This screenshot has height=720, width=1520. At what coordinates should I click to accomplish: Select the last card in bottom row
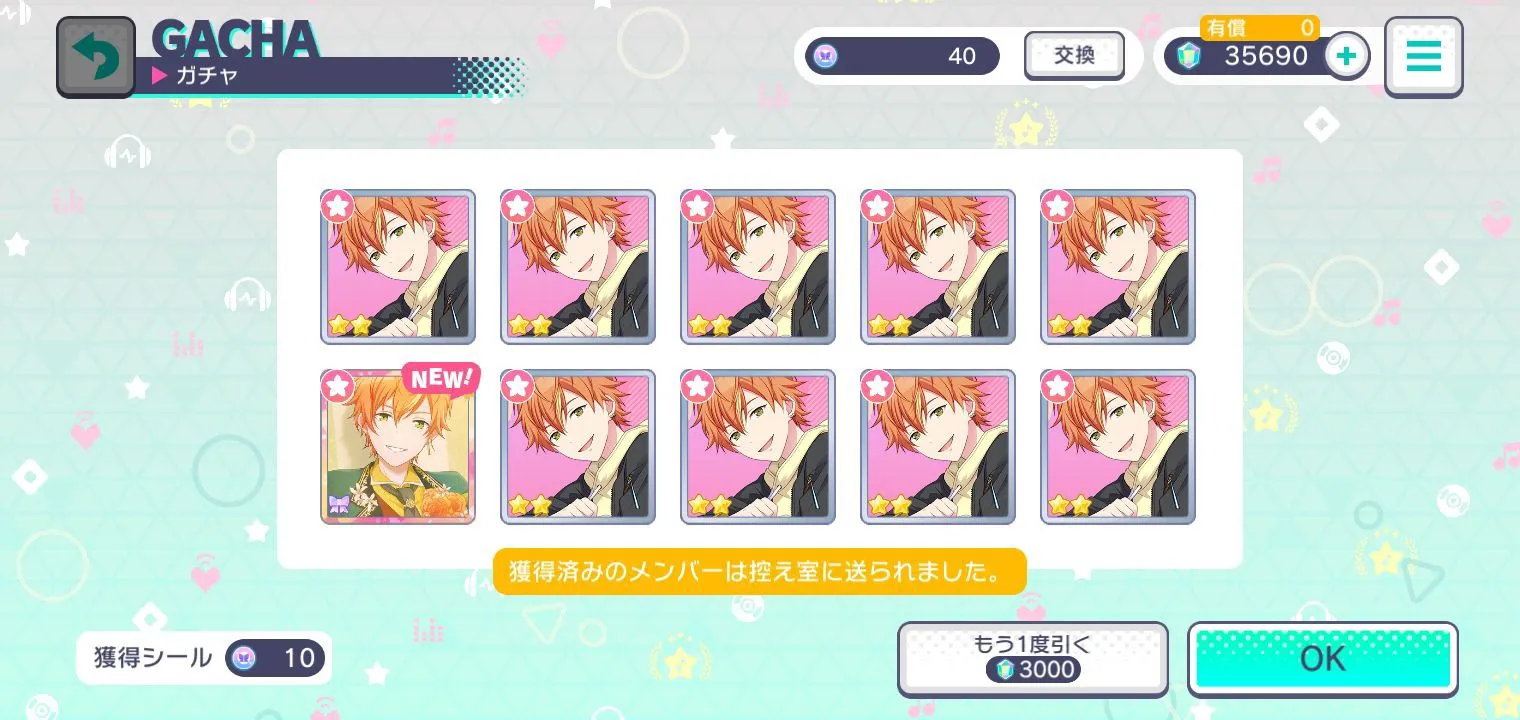(x=1118, y=447)
